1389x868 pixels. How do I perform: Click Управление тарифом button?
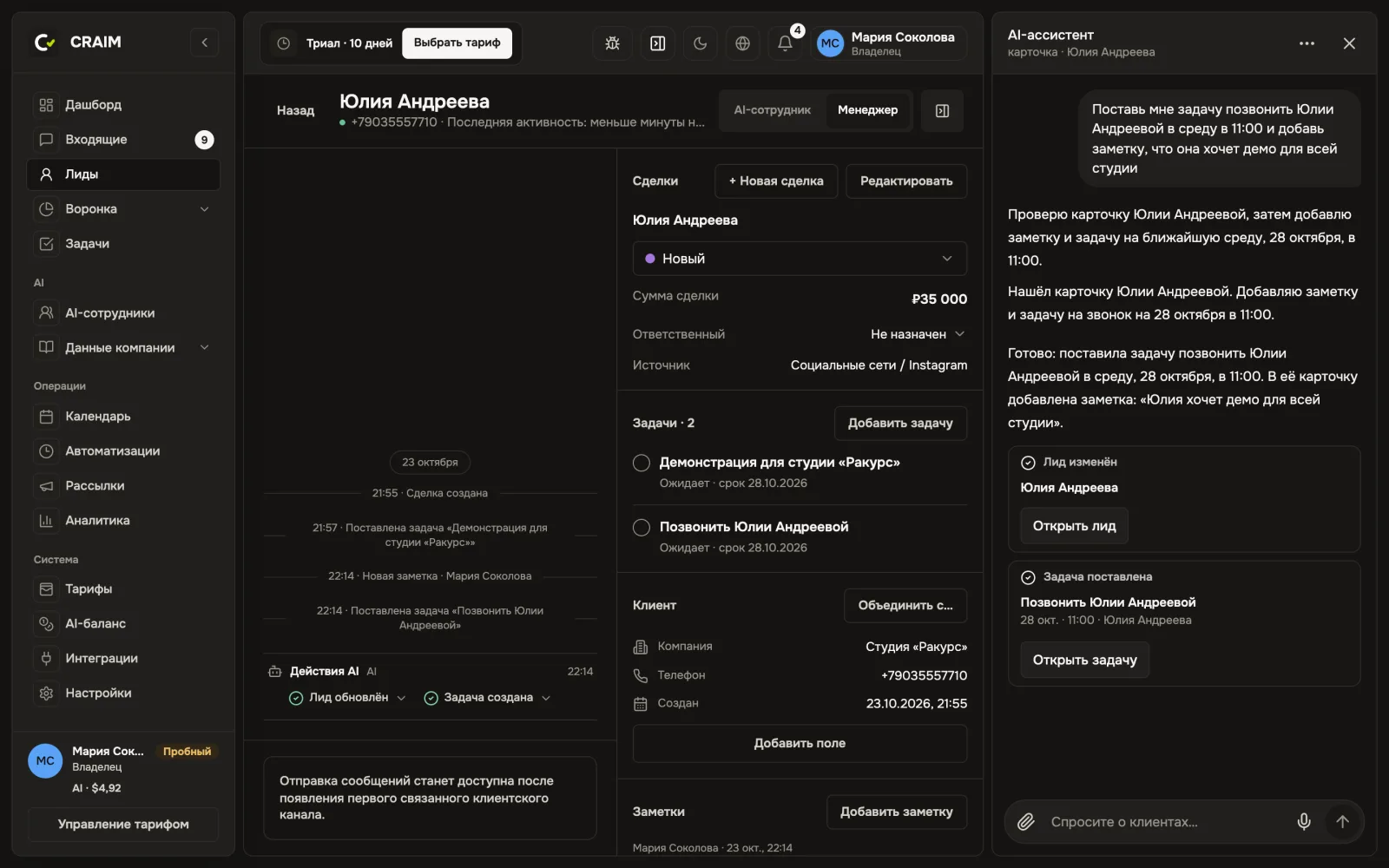123,825
